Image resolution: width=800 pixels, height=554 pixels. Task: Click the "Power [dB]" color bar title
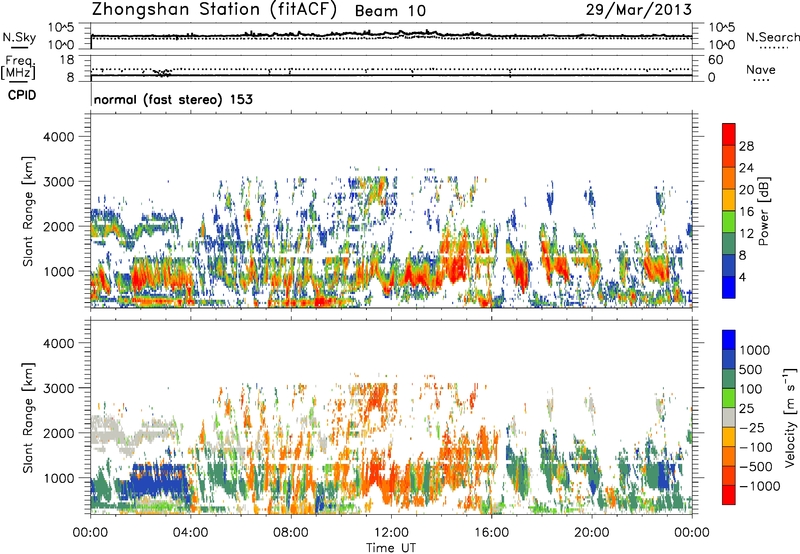click(x=764, y=211)
